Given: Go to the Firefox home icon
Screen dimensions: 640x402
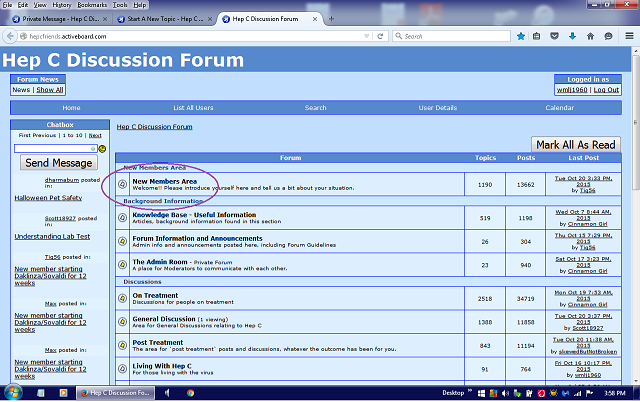Looking at the screenshot, I should (x=588, y=36).
